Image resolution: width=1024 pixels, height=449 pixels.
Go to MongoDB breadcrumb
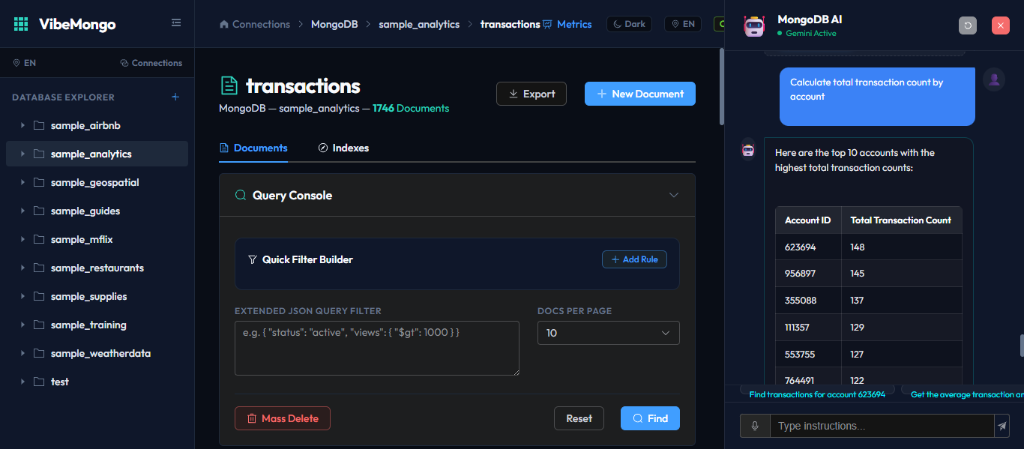pyautogui.click(x=334, y=24)
